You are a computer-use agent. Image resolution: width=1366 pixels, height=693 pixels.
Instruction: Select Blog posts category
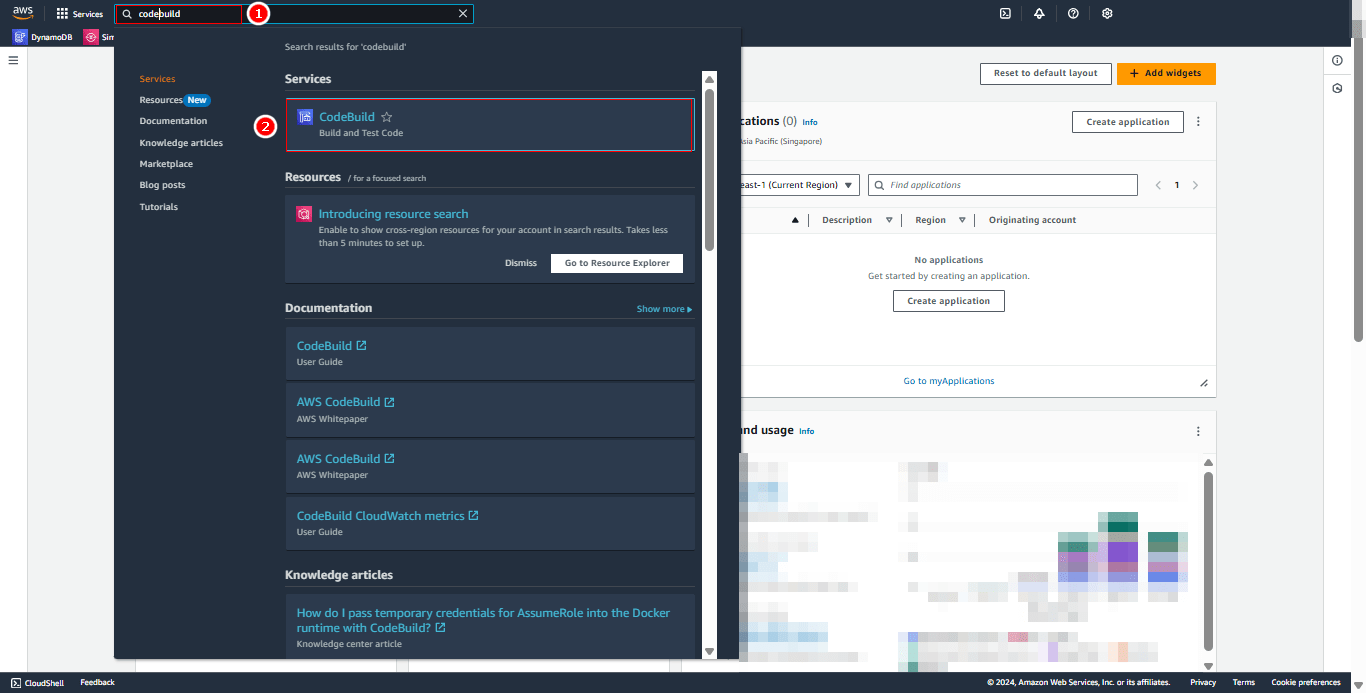[162, 185]
